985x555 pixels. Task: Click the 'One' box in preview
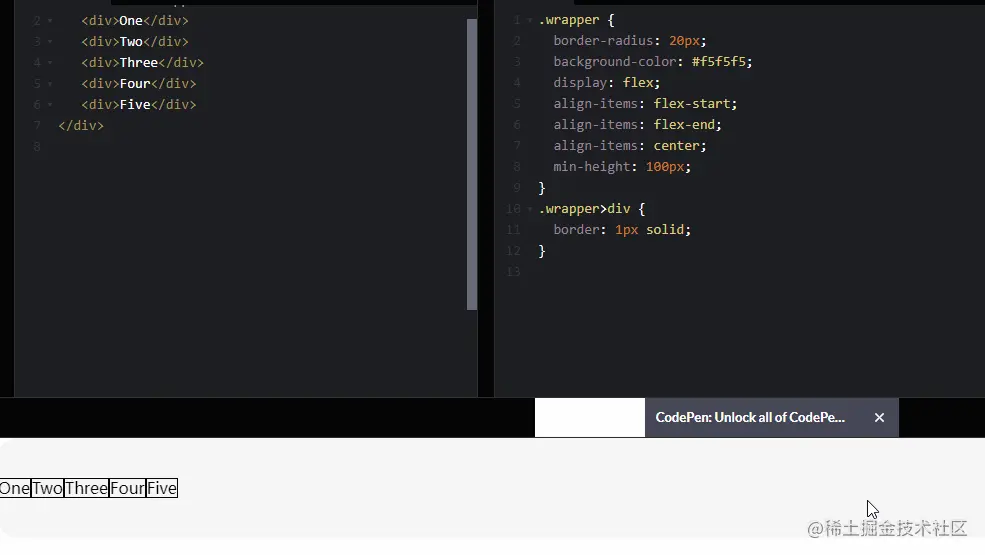15,488
